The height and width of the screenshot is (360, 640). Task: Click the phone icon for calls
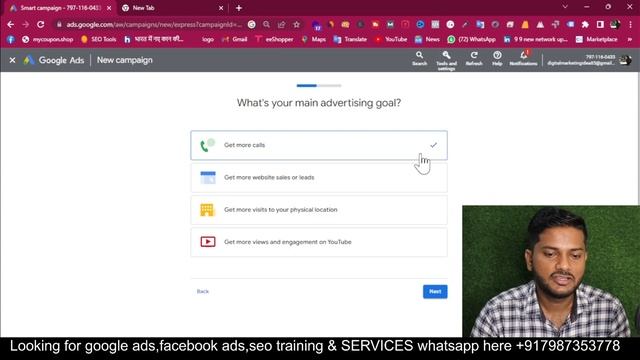click(x=207, y=145)
